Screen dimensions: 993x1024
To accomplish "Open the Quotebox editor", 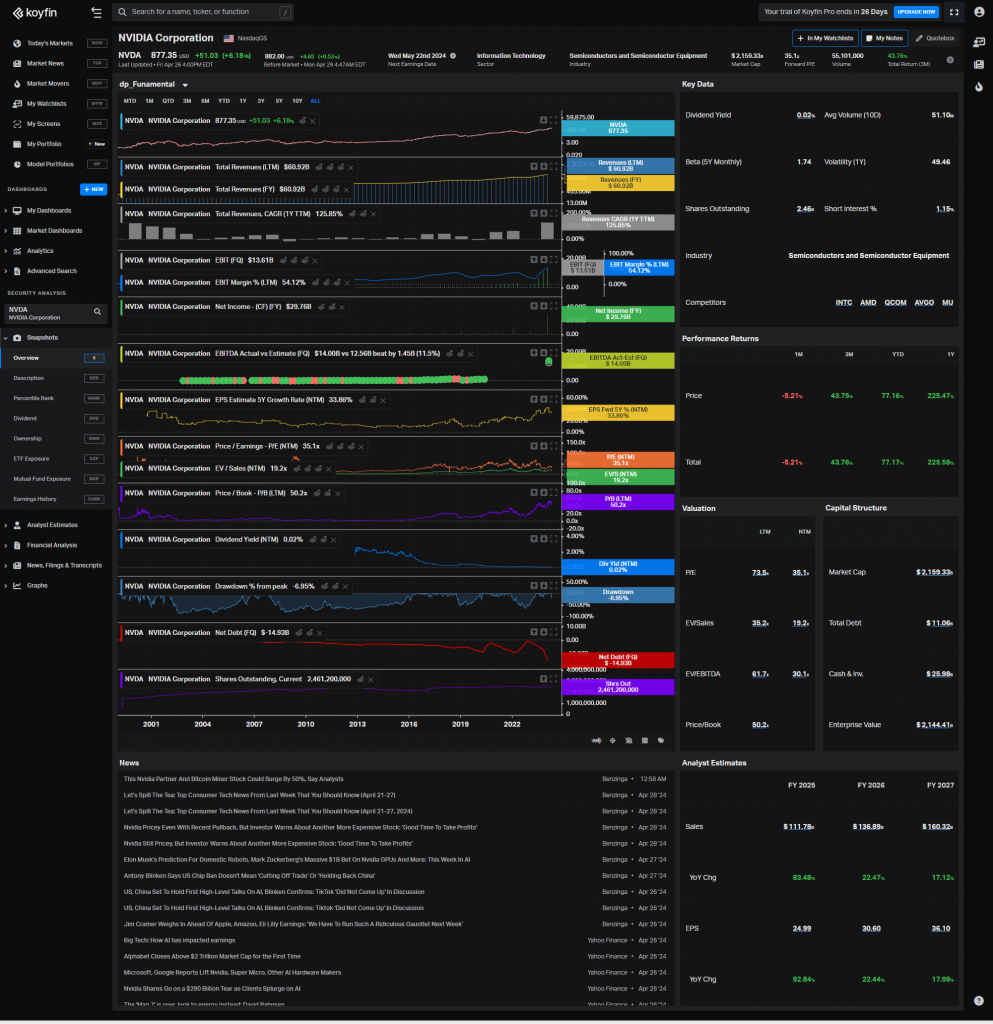I will tap(935, 39).
